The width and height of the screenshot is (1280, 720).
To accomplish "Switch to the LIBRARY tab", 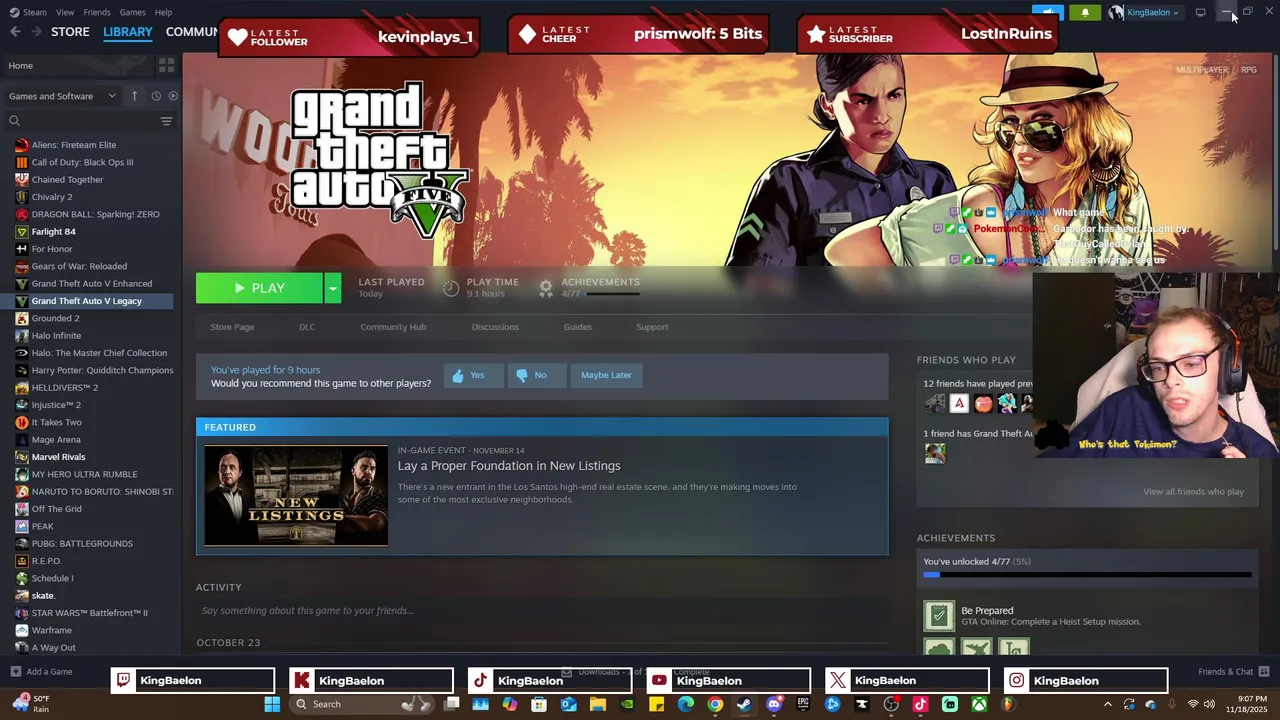I will click(128, 32).
